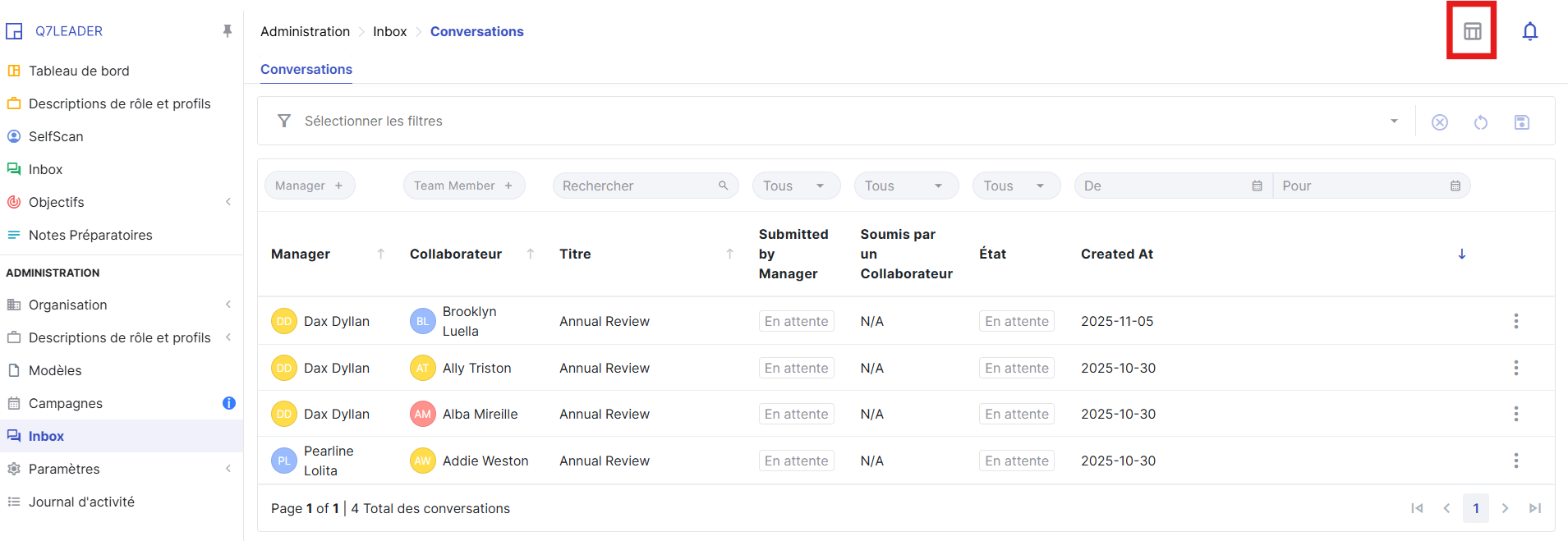Open Tableau de bord in the sidebar
The width and height of the screenshot is (1568, 541).
coord(79,71)
